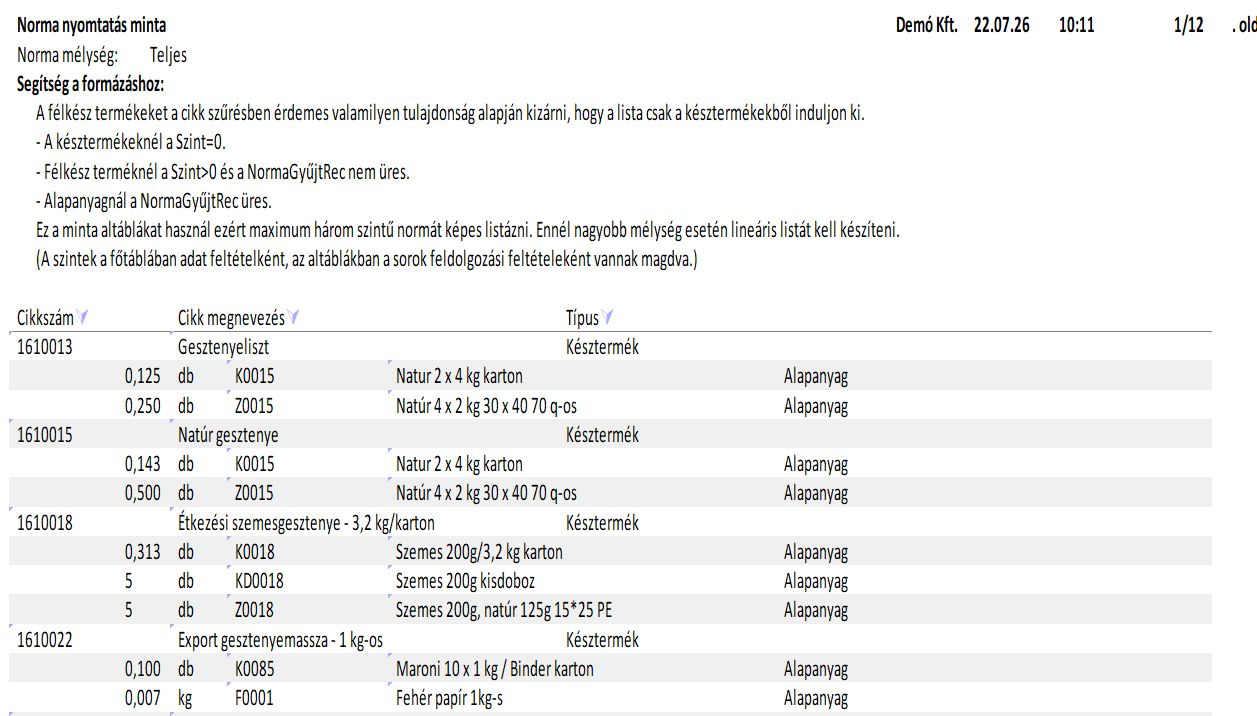The height and width of the screenshot is (716, 1257).
Task: Click the Gesztenyeliszt product name
Action: pos(223,347)
